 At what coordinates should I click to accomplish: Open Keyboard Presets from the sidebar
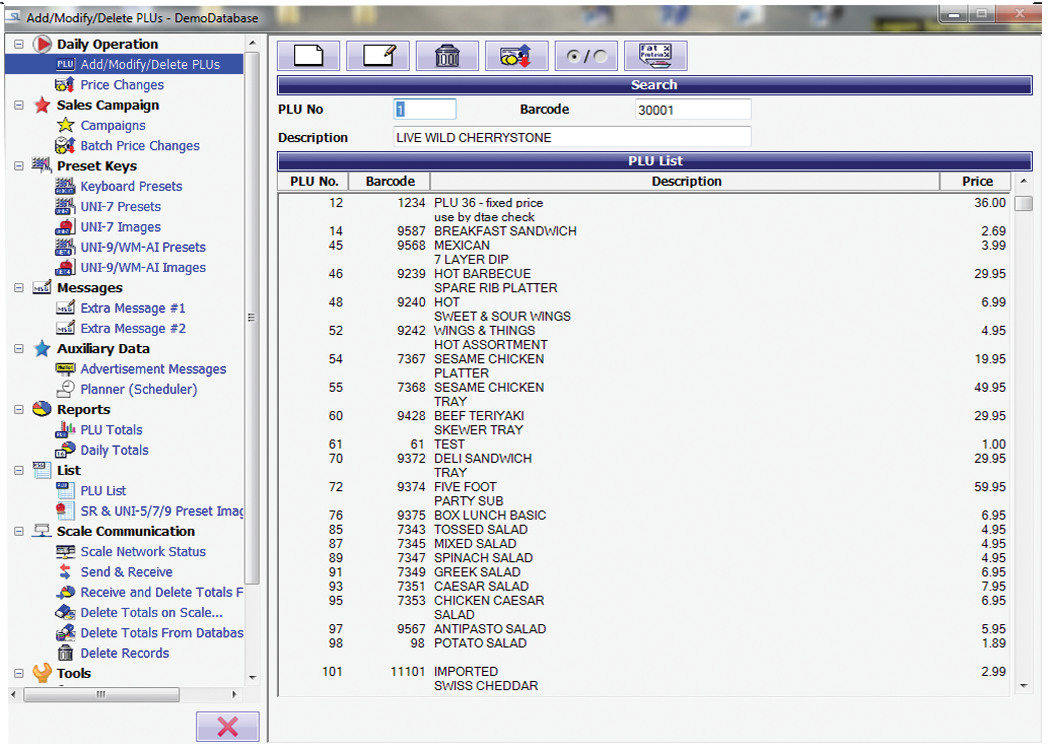[131, 186]
